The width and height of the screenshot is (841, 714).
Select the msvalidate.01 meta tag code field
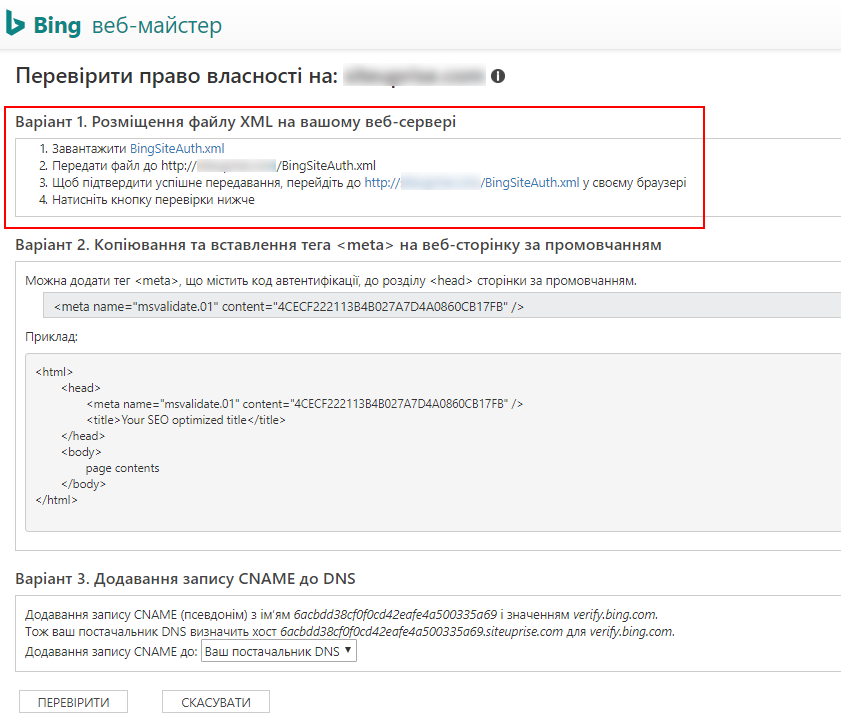(x=442, y=306)
